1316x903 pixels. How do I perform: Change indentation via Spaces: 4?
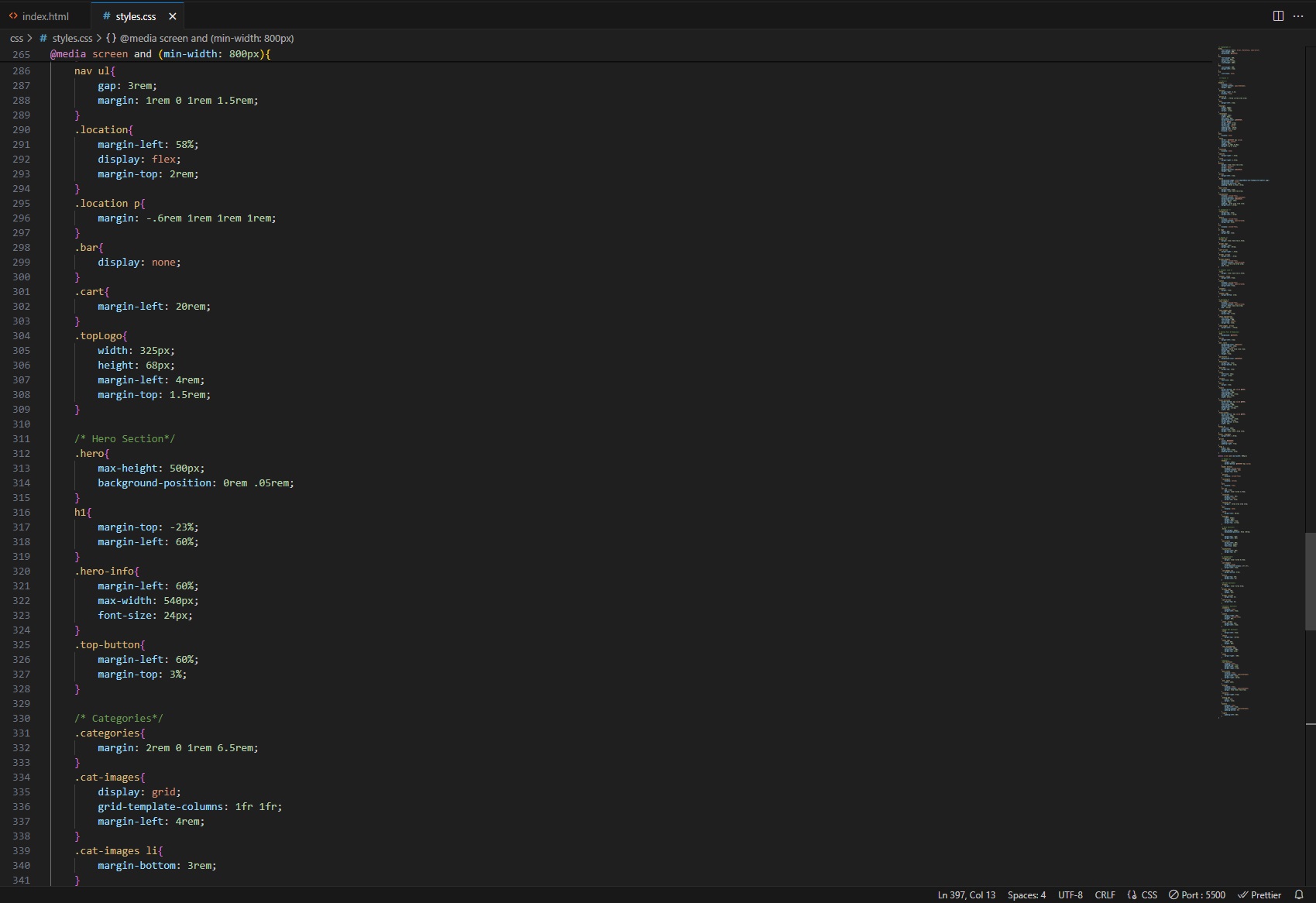tap(1026, 894)
